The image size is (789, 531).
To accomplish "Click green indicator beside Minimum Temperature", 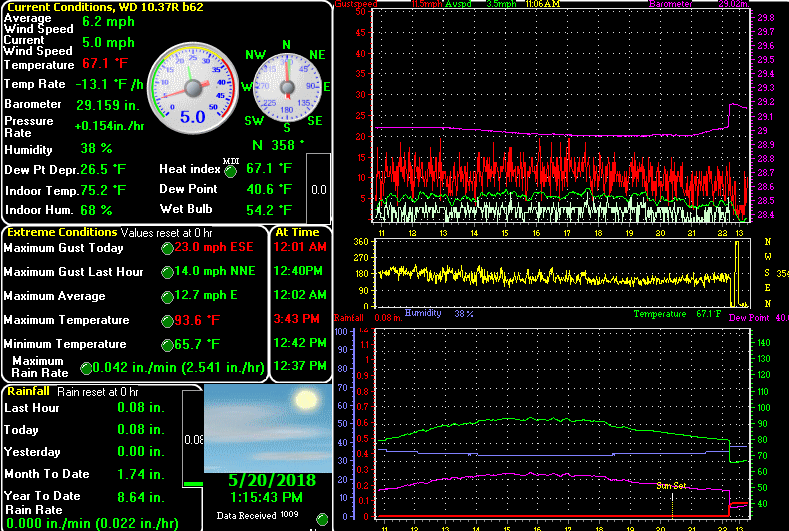I will click(167, 345).
